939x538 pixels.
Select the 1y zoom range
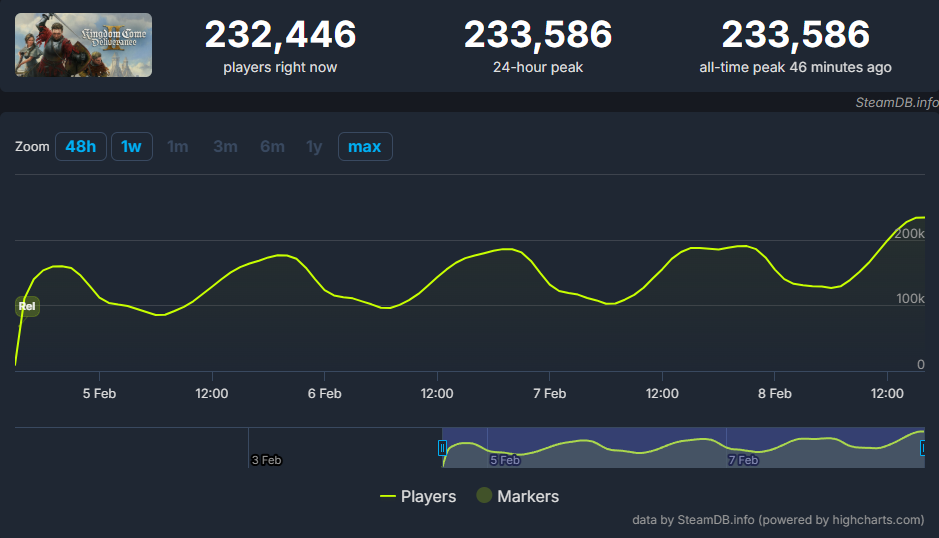click(x=314, y=147)
